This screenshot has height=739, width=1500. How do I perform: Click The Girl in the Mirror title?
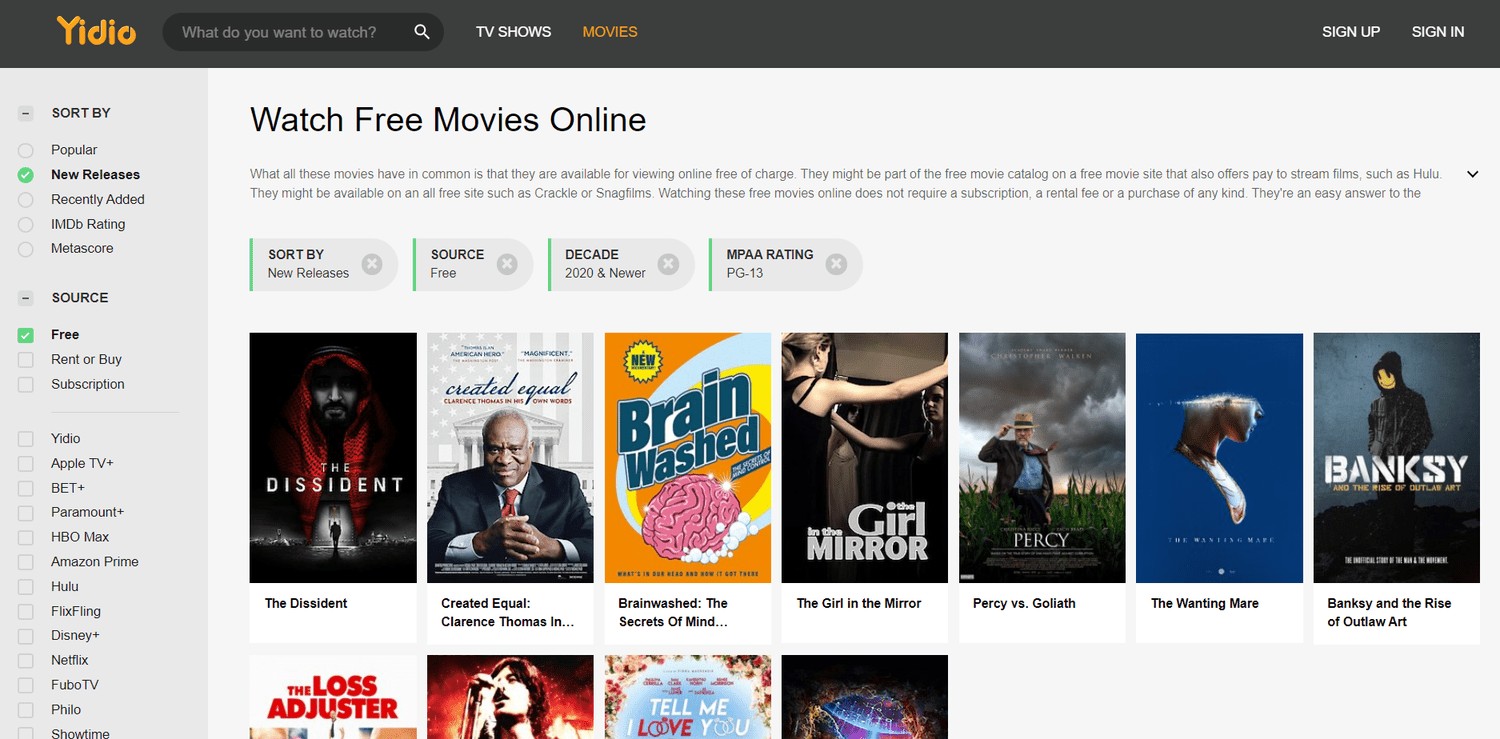[859, 603]
